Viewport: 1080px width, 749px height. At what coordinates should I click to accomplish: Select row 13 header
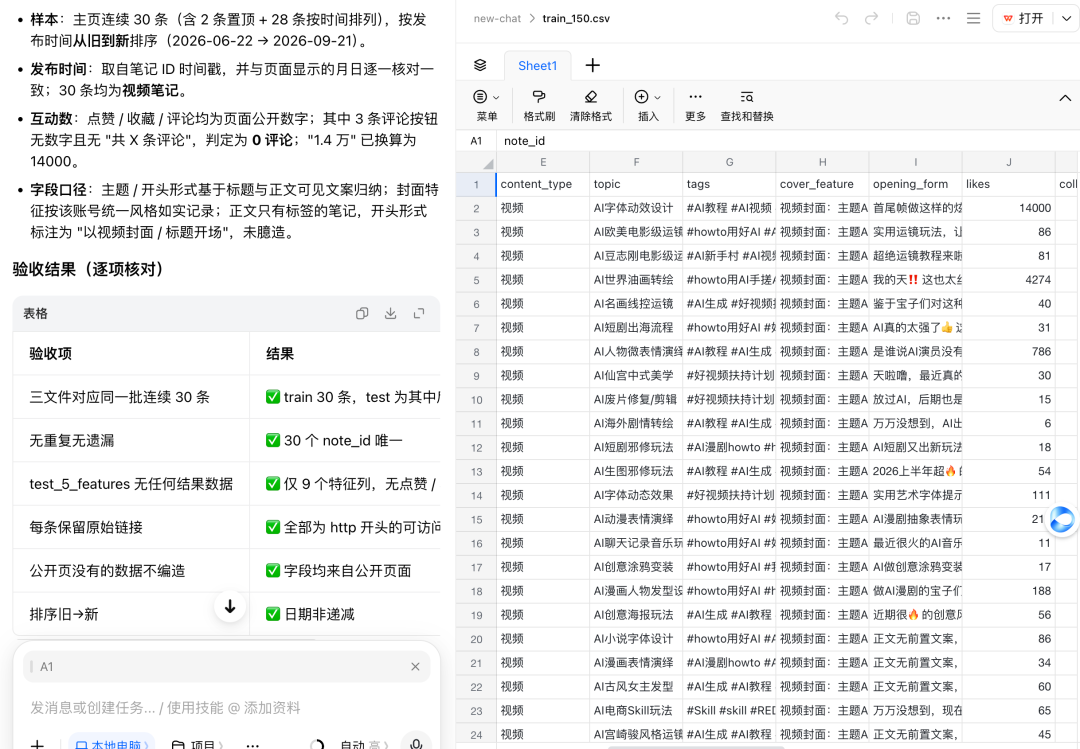[x=477, y=471]
